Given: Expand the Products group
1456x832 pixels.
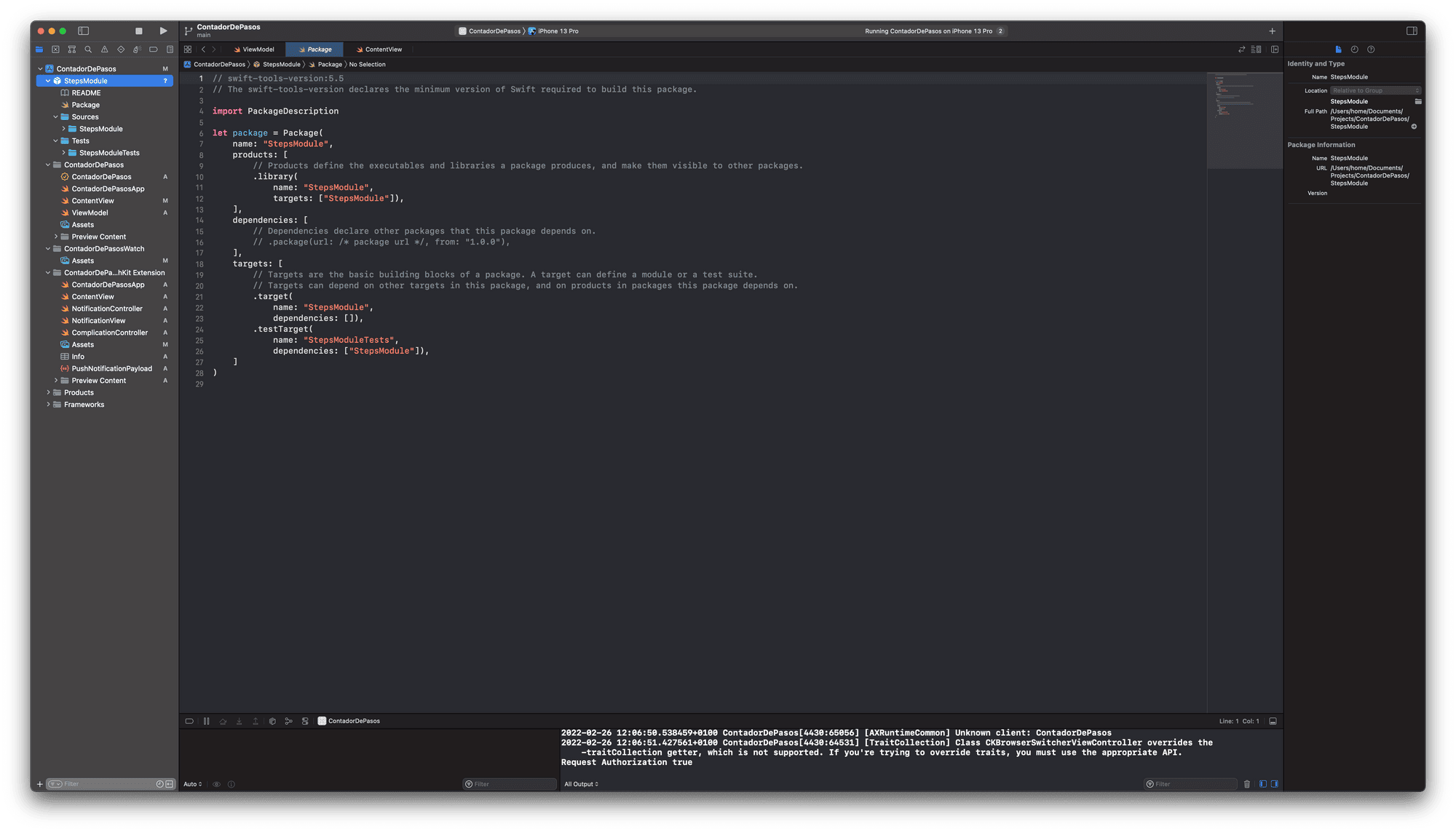Looking at the screenshot, I should pos(48,392).
